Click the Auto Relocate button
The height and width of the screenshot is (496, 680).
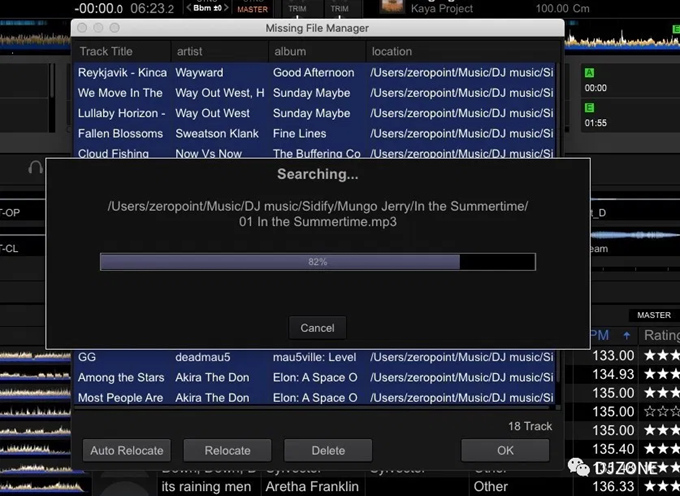(127, 450)
